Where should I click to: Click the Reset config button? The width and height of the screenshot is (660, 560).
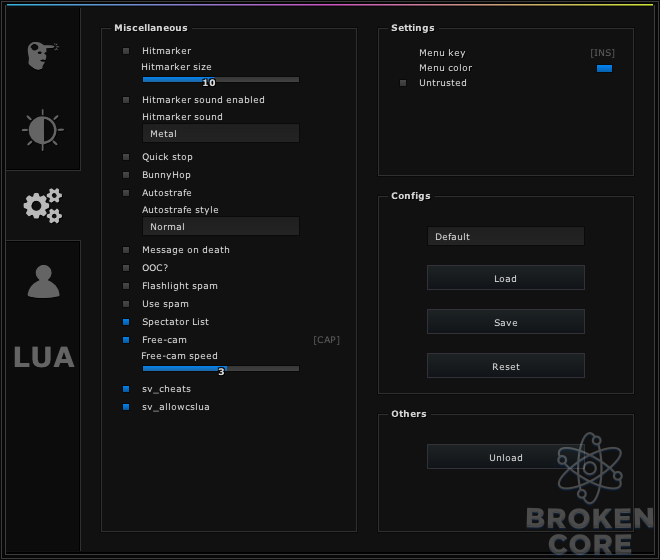tap(506, 366)
